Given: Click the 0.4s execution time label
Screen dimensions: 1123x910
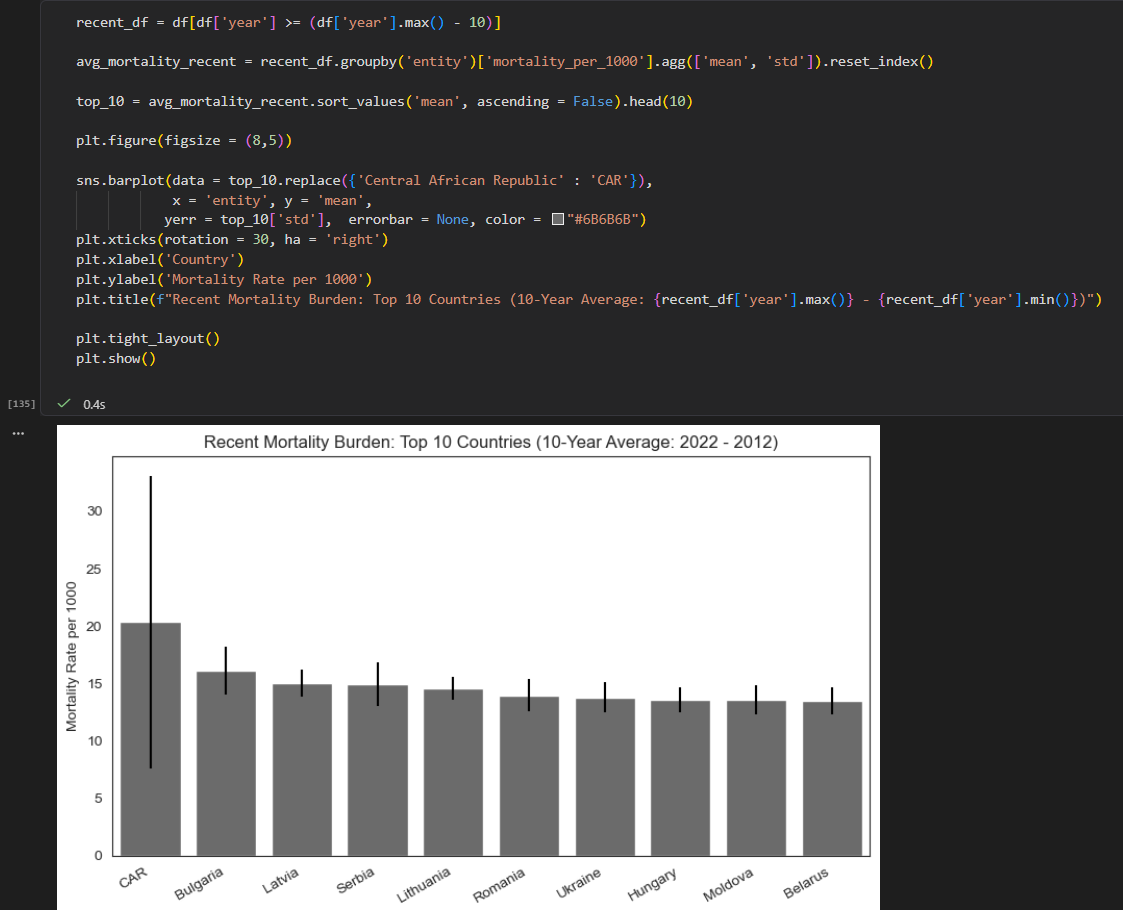Looking at the screenshot, I should pos(94,404).
